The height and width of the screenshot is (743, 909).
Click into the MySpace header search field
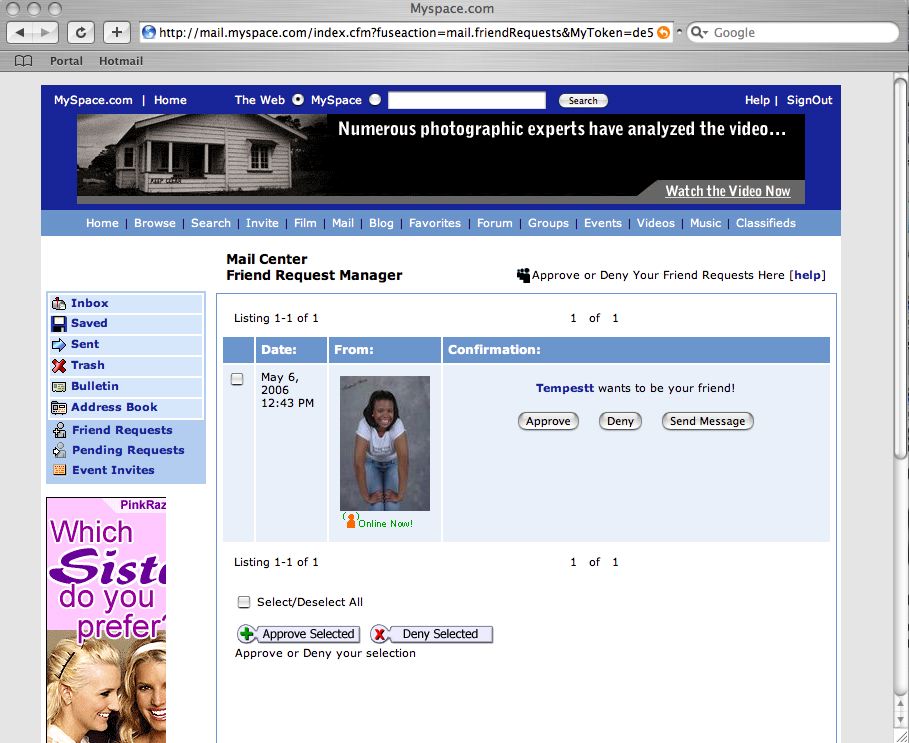[467, 100]
